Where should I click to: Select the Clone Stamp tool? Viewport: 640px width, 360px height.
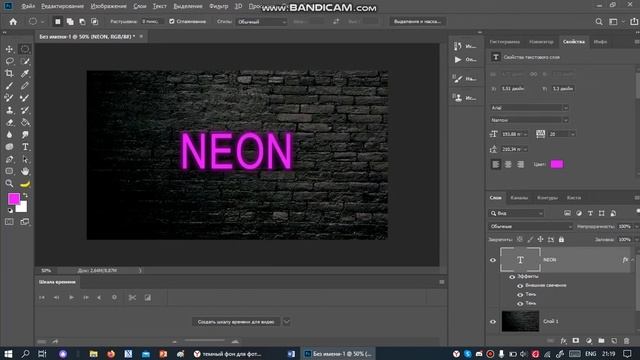(9, 110)
